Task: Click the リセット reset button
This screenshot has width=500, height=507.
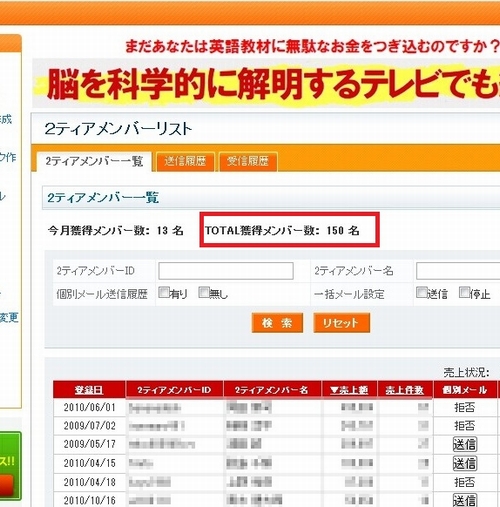Action: click(342, 323)
